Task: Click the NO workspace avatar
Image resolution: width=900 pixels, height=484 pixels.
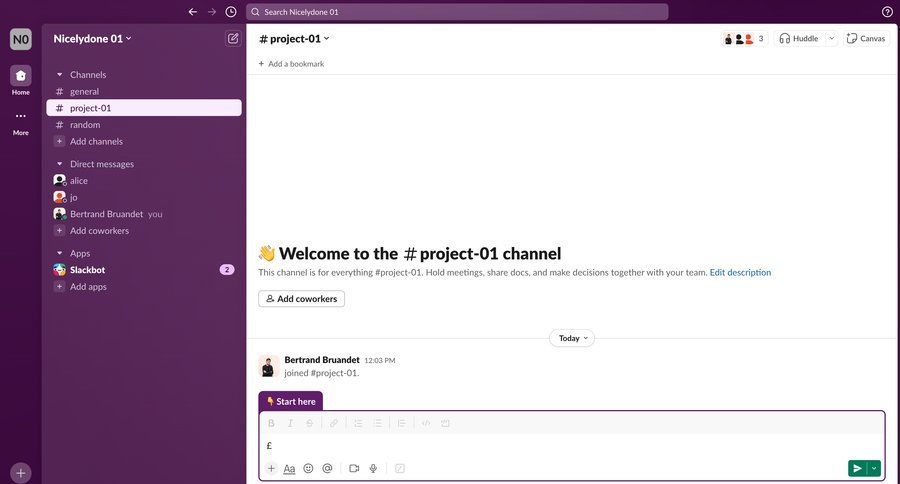Action: (x=21, y=39)
